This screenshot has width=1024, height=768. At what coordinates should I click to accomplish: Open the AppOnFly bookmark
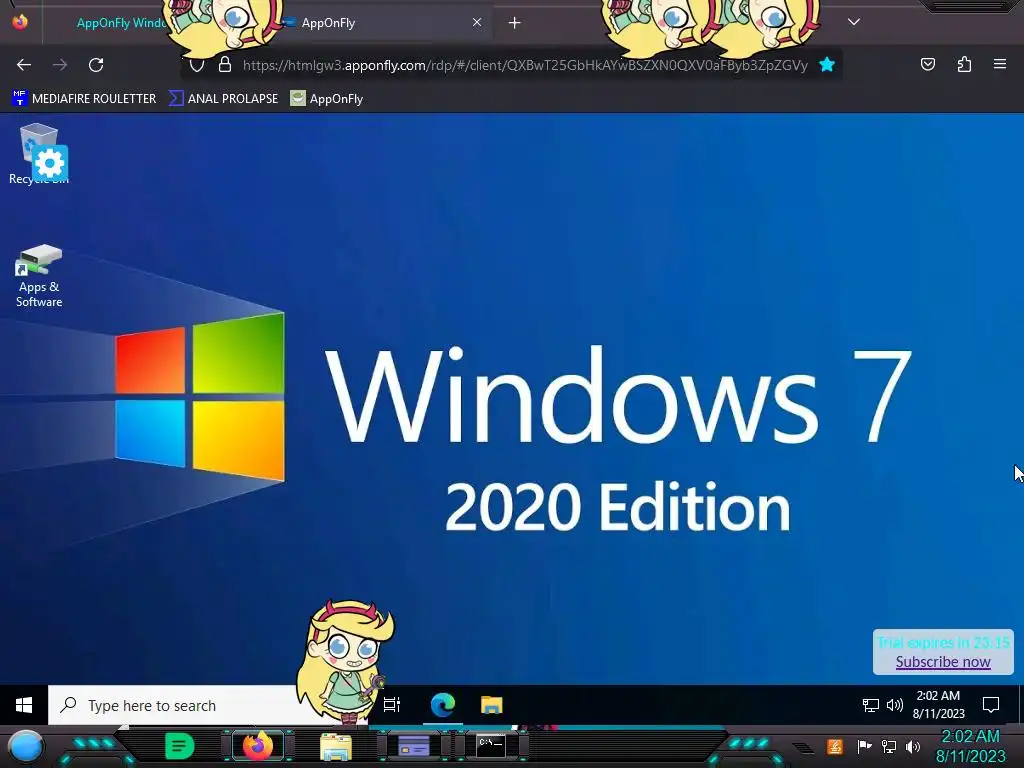pos(327,99)
